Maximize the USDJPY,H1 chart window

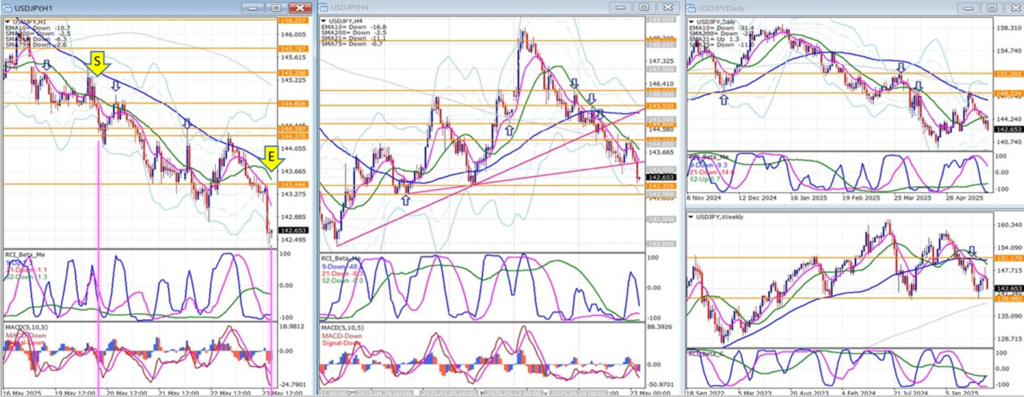[276, 8]
